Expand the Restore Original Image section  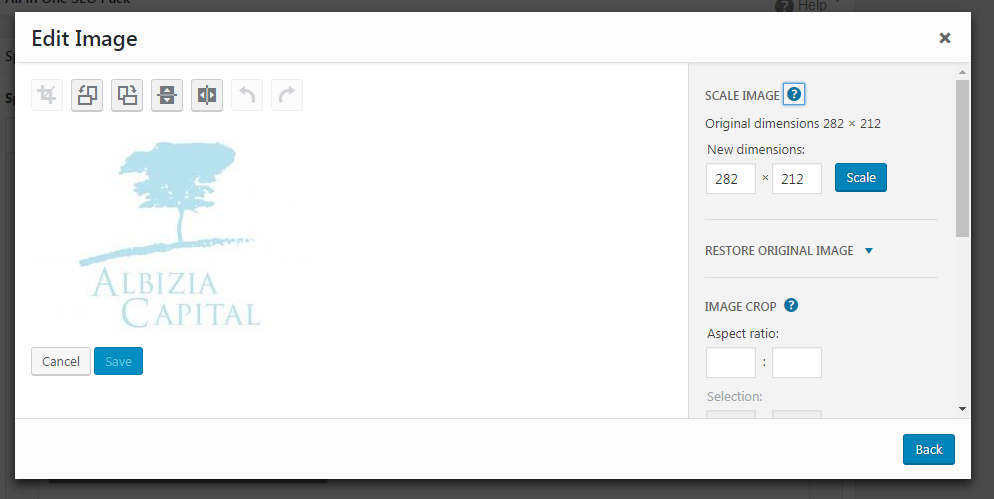click(789, 250)
